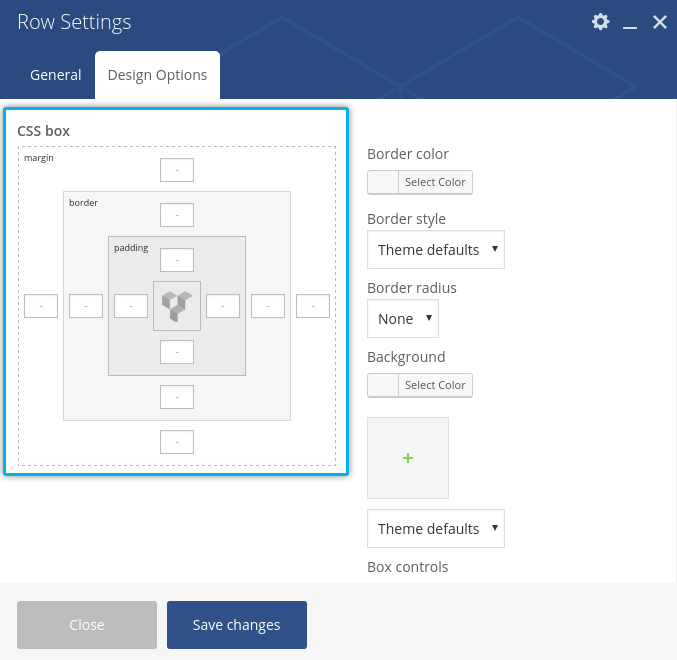
Task: Click the padding top input field
Action: point(177,260)
